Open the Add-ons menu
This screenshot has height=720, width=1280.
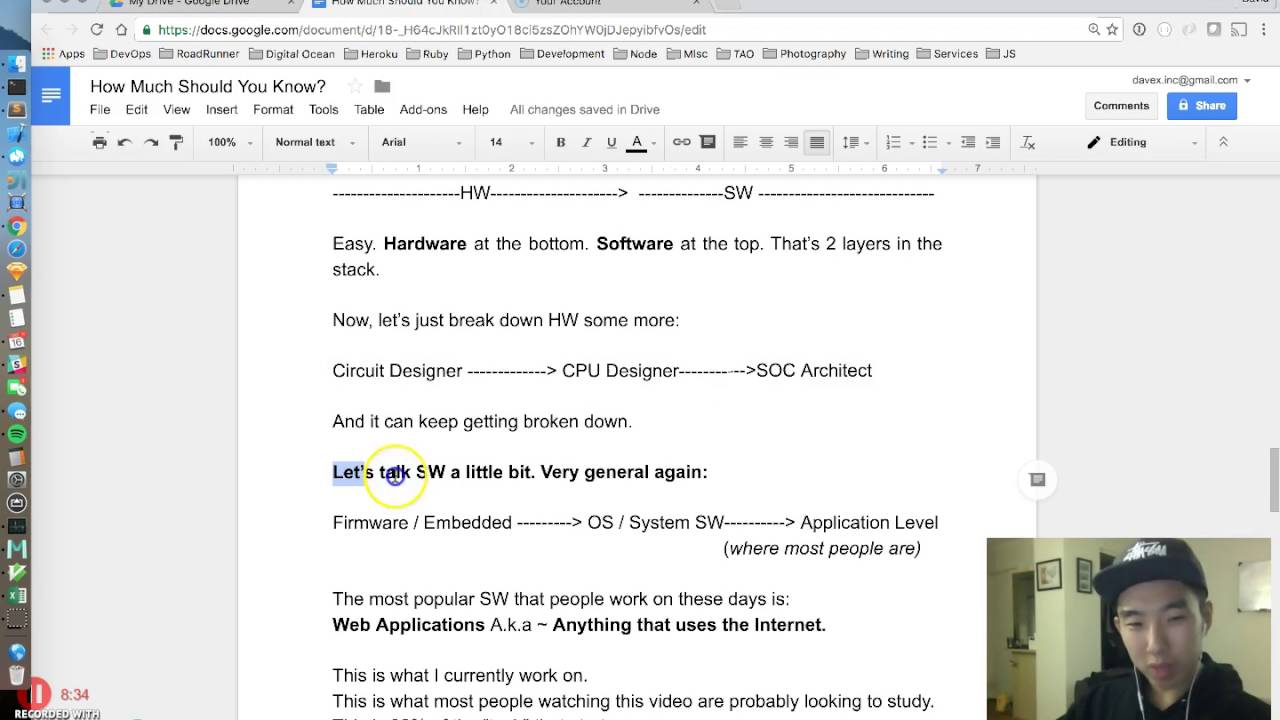pyautogui.click(x=423, y=109)
